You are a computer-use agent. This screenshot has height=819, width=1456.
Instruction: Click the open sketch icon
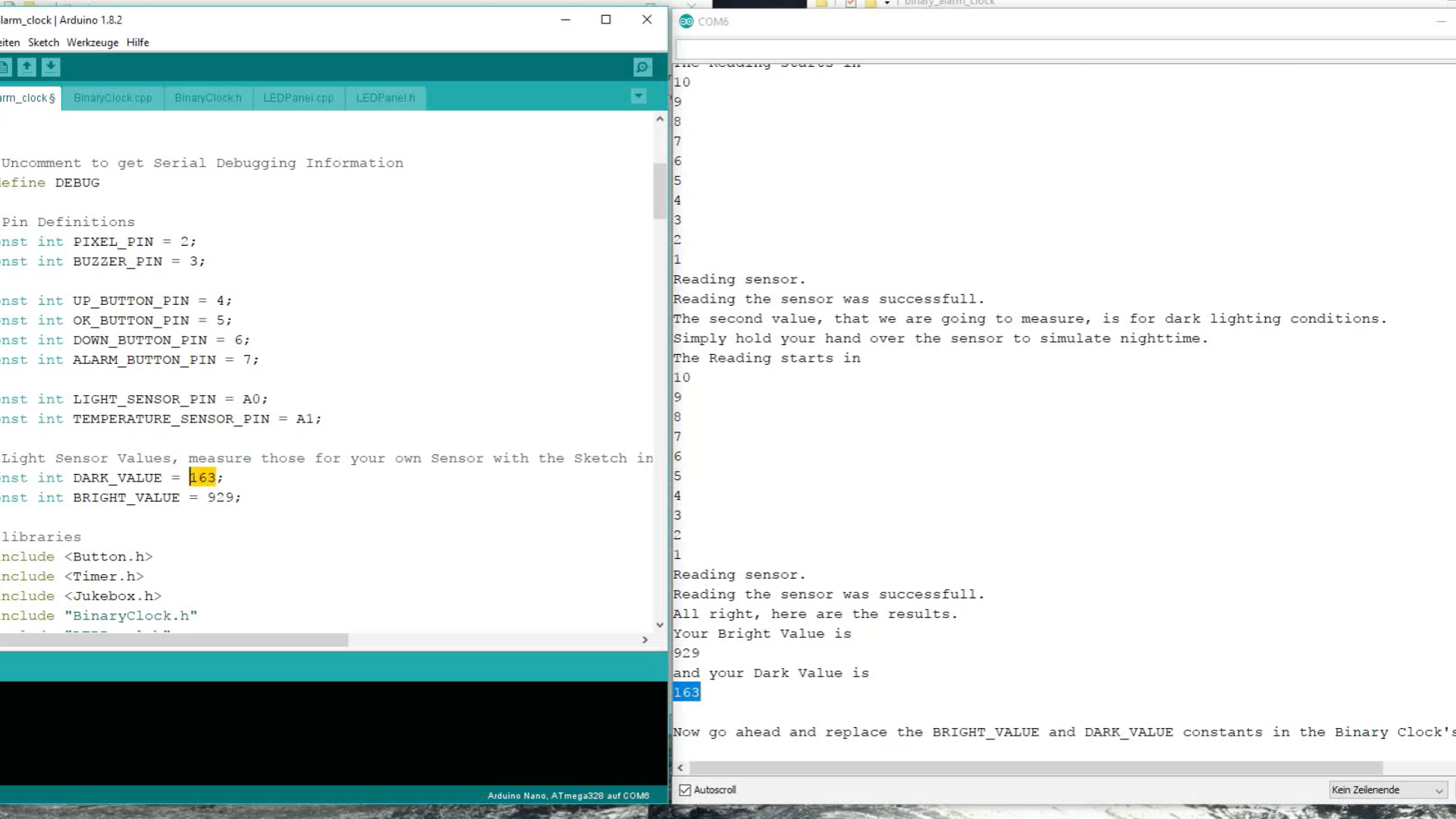[x=27, y=66]
